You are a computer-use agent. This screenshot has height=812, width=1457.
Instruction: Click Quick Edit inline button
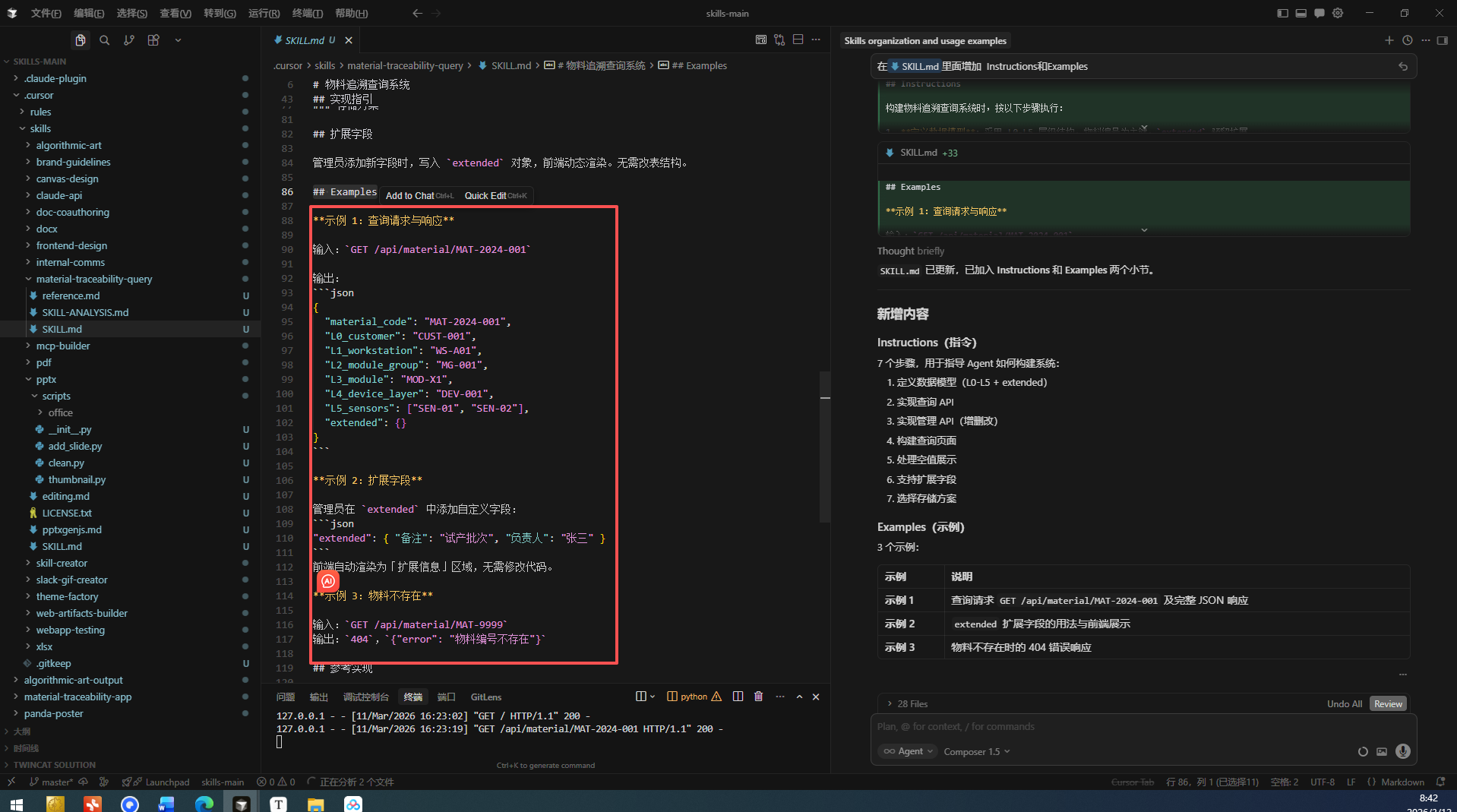pyautogui.click(x=495, y=196)
